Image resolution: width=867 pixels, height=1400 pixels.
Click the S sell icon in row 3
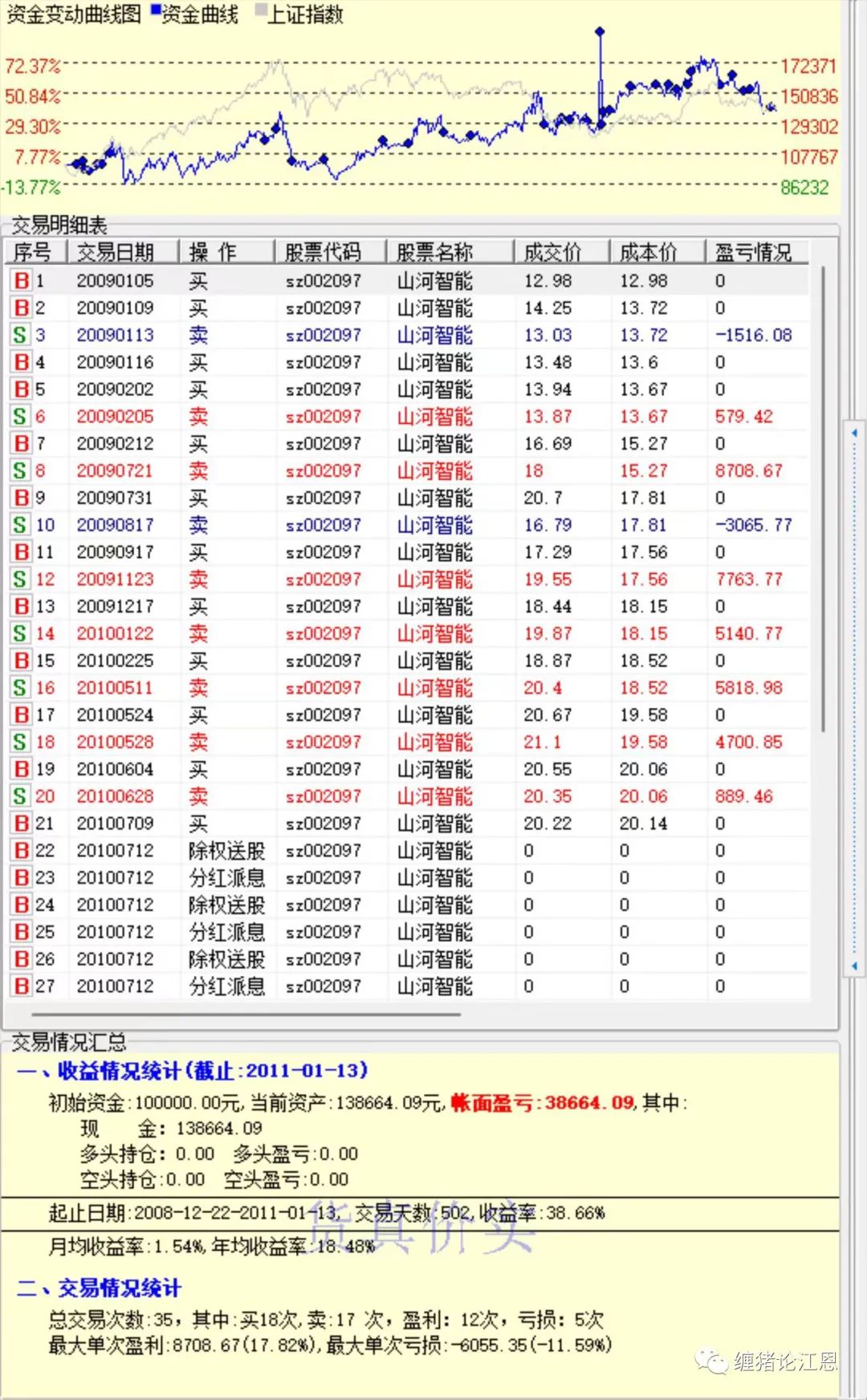[x=20, y=335]
